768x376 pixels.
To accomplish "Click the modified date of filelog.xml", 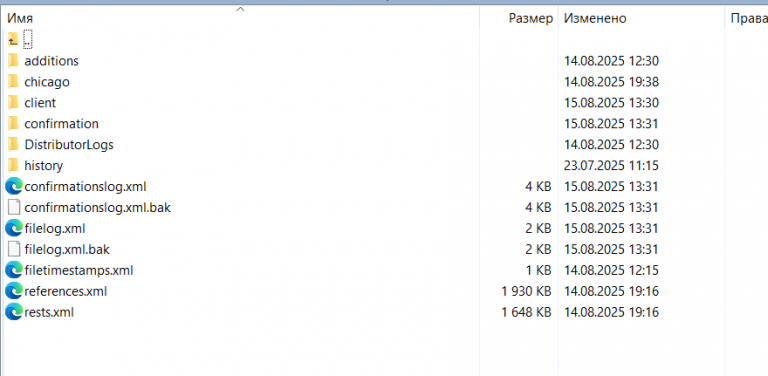I will coord(611,229).
